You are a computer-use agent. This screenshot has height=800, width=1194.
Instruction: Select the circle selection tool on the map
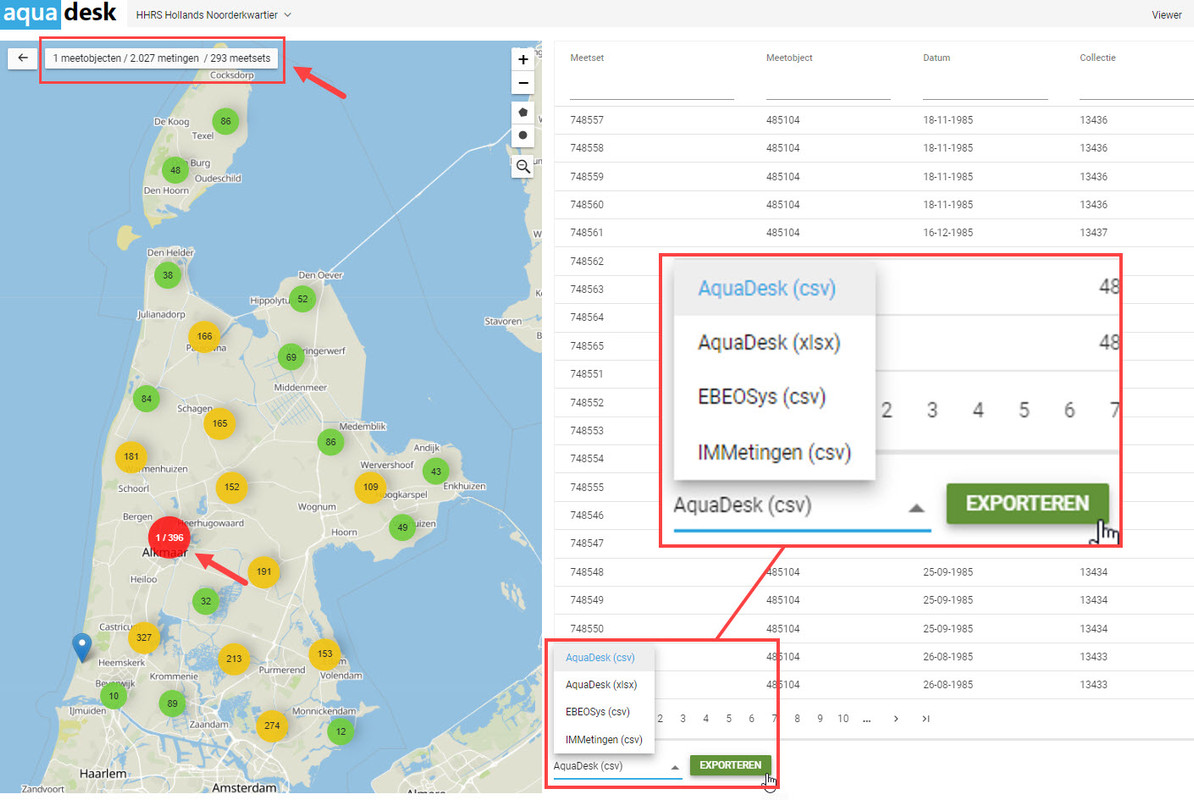[x=523, y=135]
